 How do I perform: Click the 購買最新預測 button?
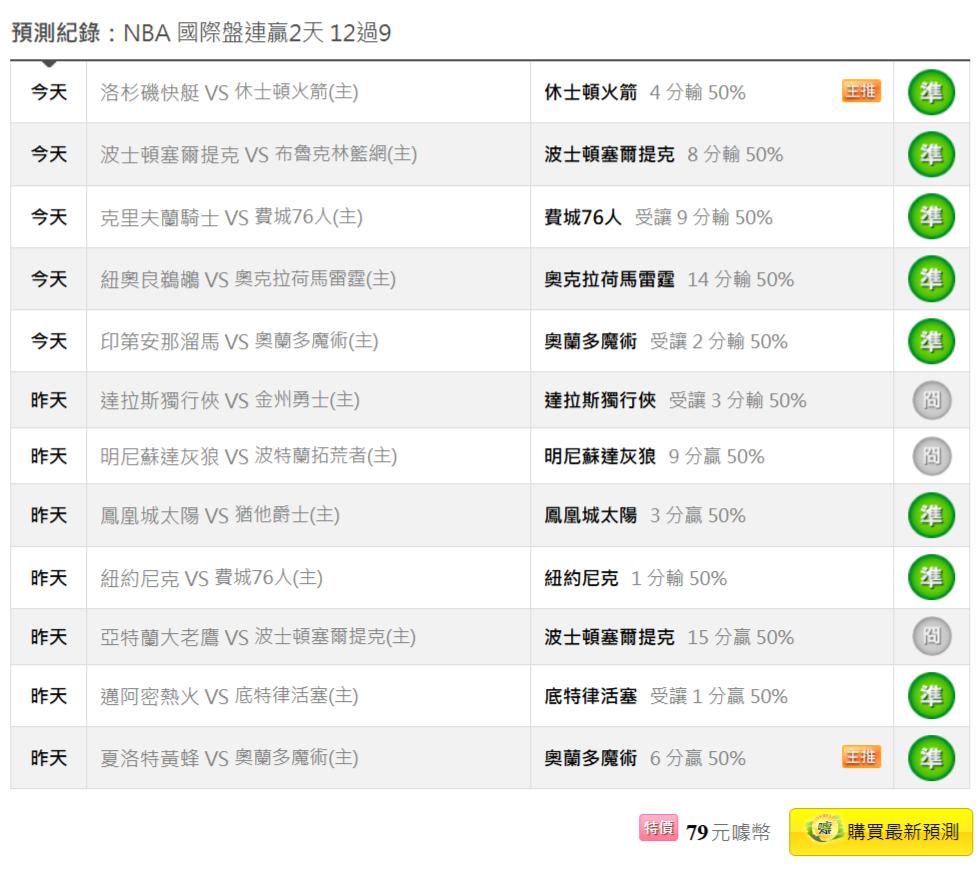pyautogui.click(x=881, y=832)
